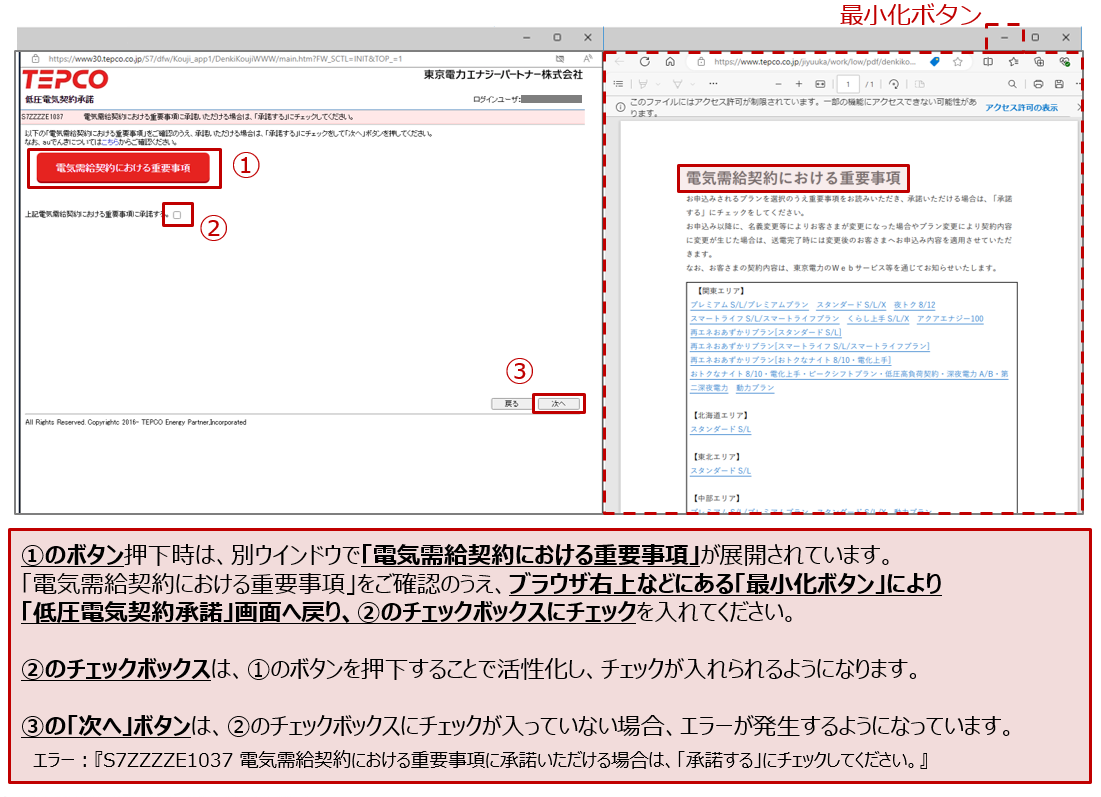This screenshot has width=1101, height=797.
Task: Click the read aloud icon in left window
Action: pos(587,59)
